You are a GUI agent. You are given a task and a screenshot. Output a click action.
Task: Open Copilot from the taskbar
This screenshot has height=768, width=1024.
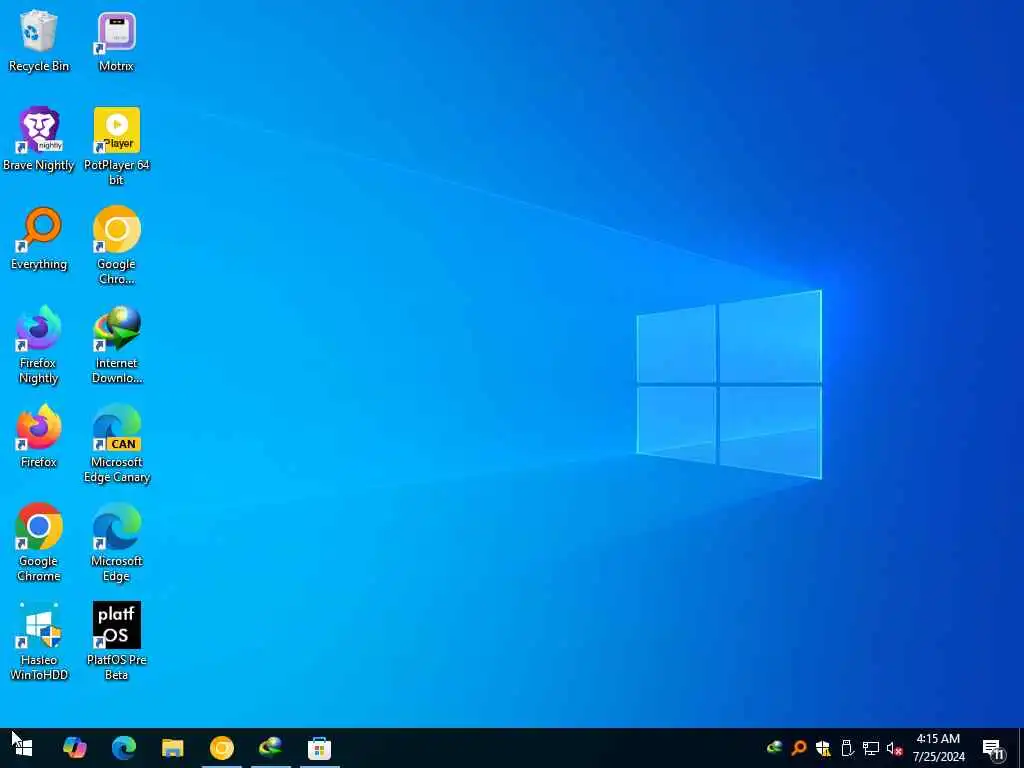(x=74, y=748)
